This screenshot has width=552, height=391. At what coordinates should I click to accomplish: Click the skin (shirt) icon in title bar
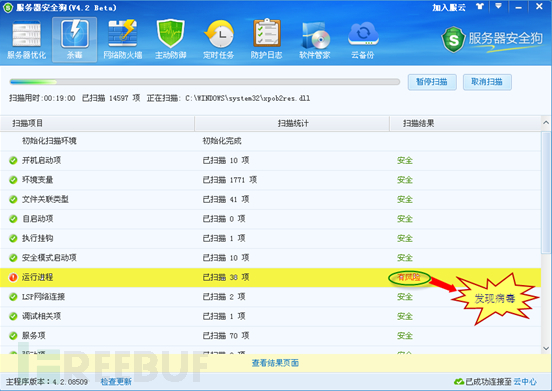point(479,6)
